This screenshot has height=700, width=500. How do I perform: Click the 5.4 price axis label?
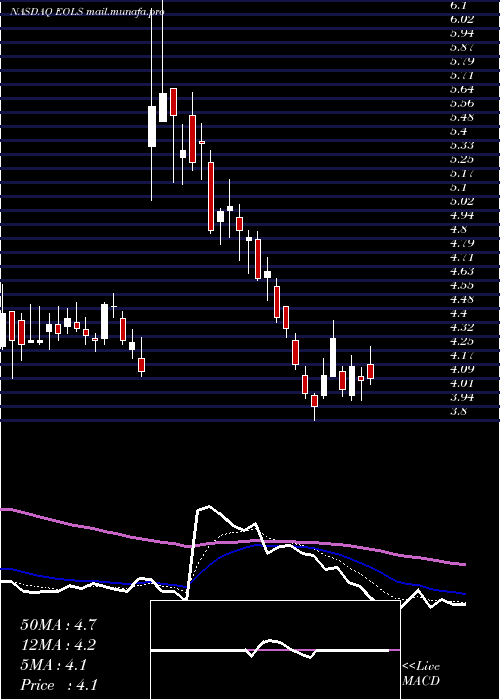tap(458, 131)
